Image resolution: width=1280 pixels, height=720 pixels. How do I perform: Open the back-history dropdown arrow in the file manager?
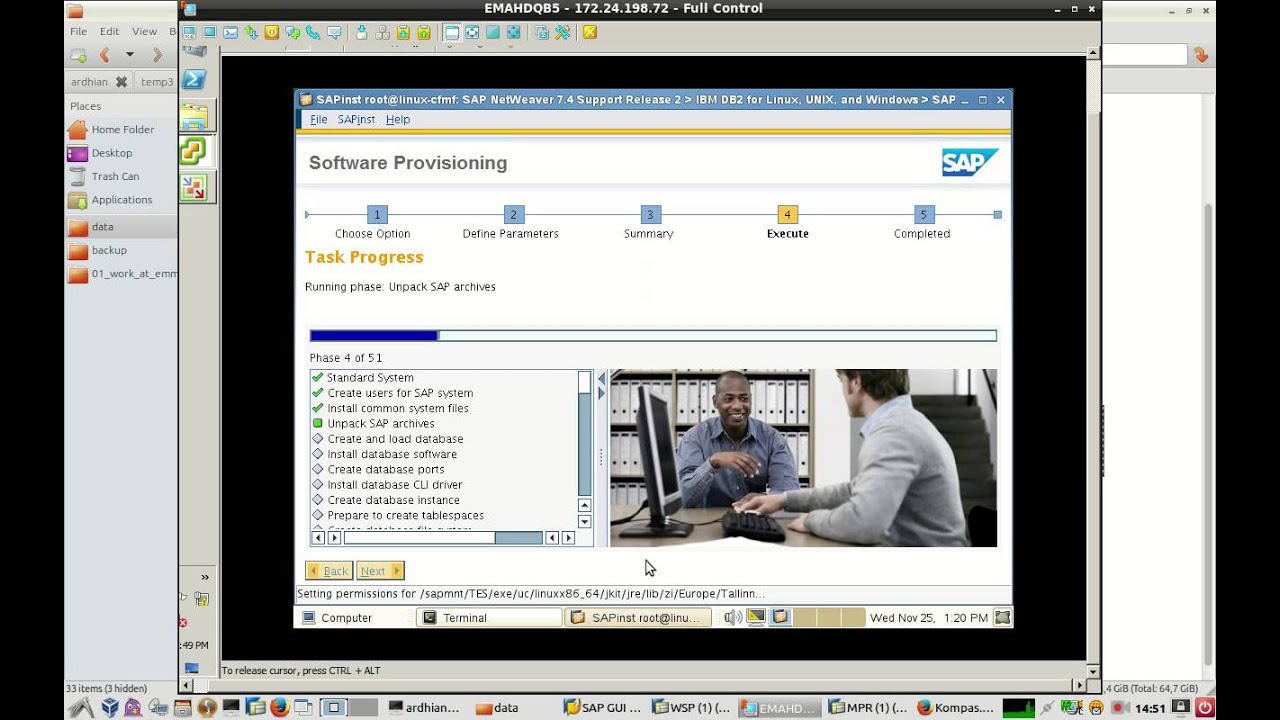(129, 55)
